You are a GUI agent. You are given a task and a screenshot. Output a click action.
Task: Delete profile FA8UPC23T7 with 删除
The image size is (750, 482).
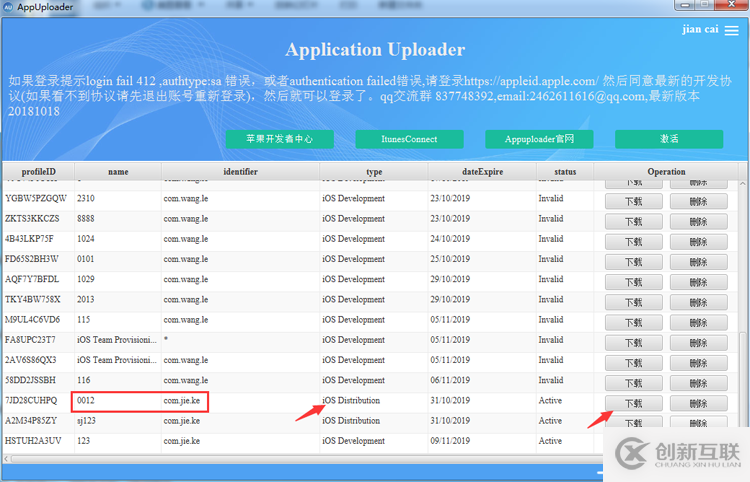click(698, 343)
